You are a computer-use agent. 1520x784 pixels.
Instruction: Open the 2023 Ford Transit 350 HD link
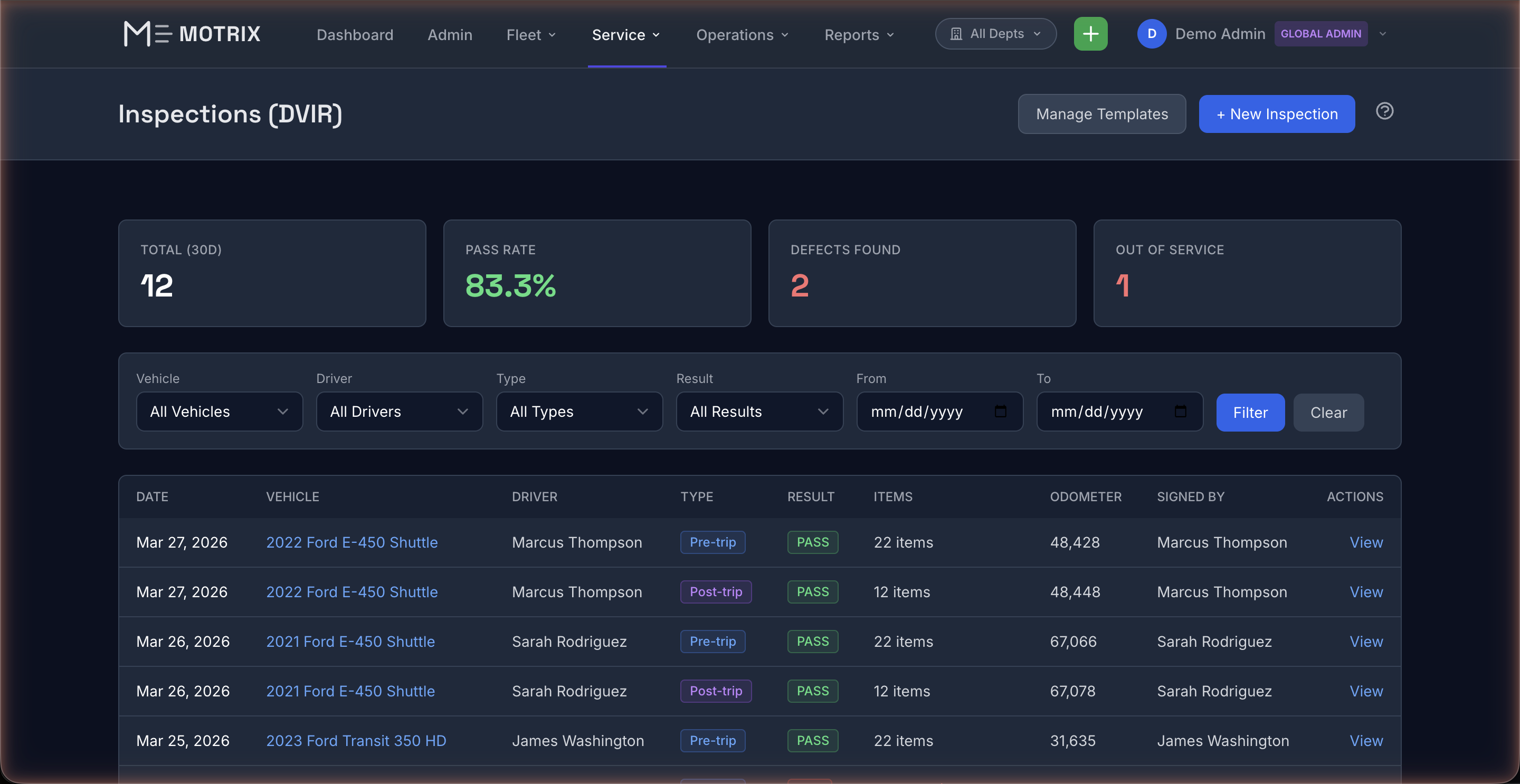point(356,740)
